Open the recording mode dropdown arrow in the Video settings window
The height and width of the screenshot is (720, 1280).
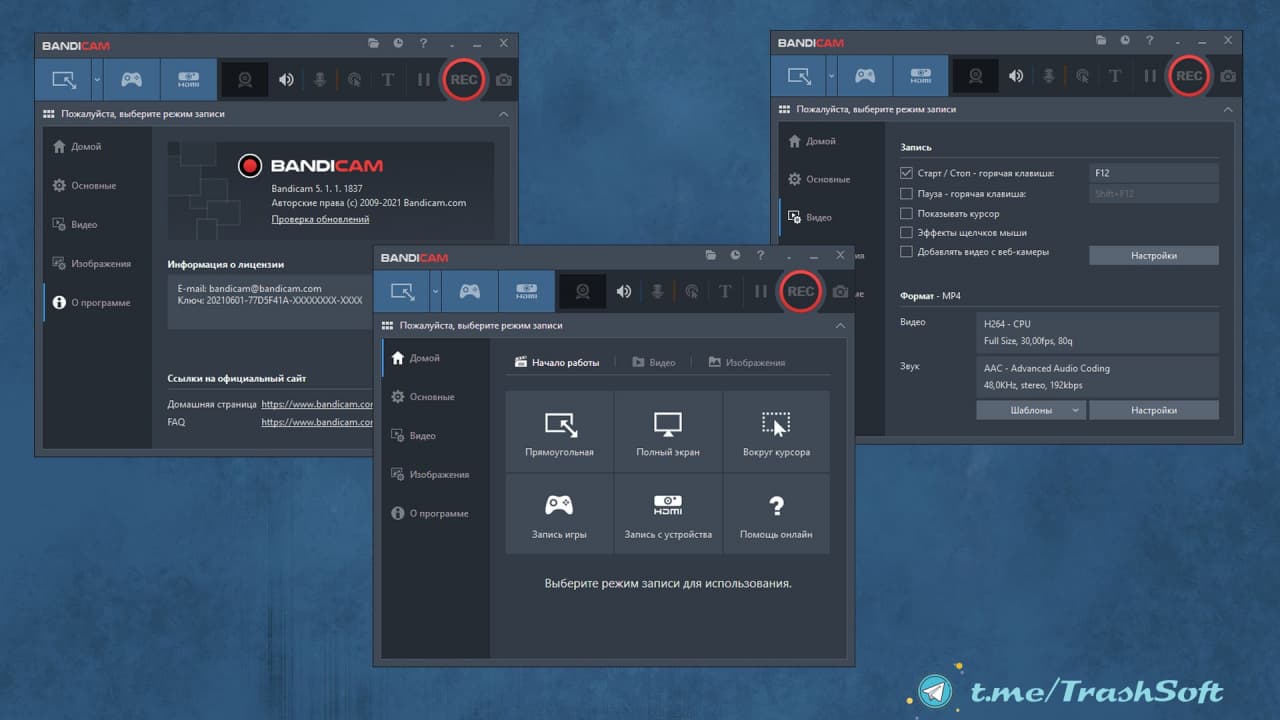point(832,76)
